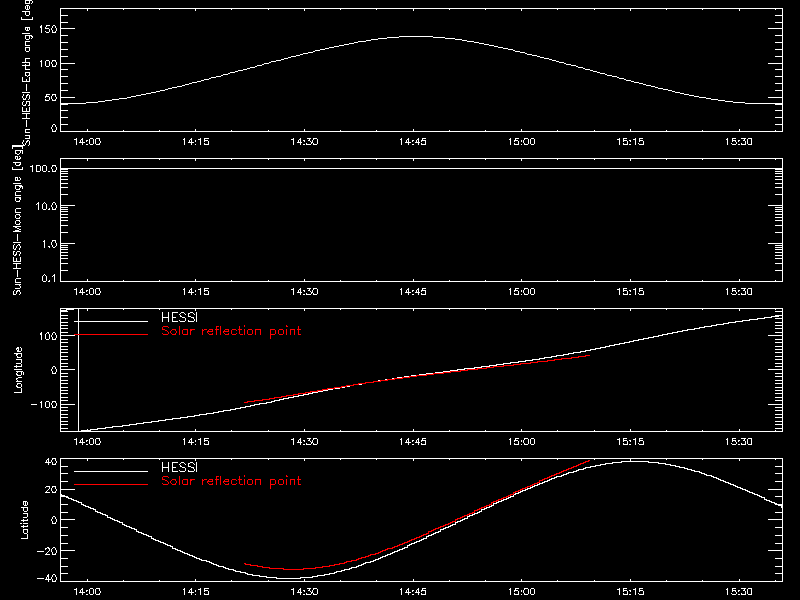Screen dimensions: 800x600
Task: Click the 100 tick on Earth angle plot
Action: click(47, 64)
